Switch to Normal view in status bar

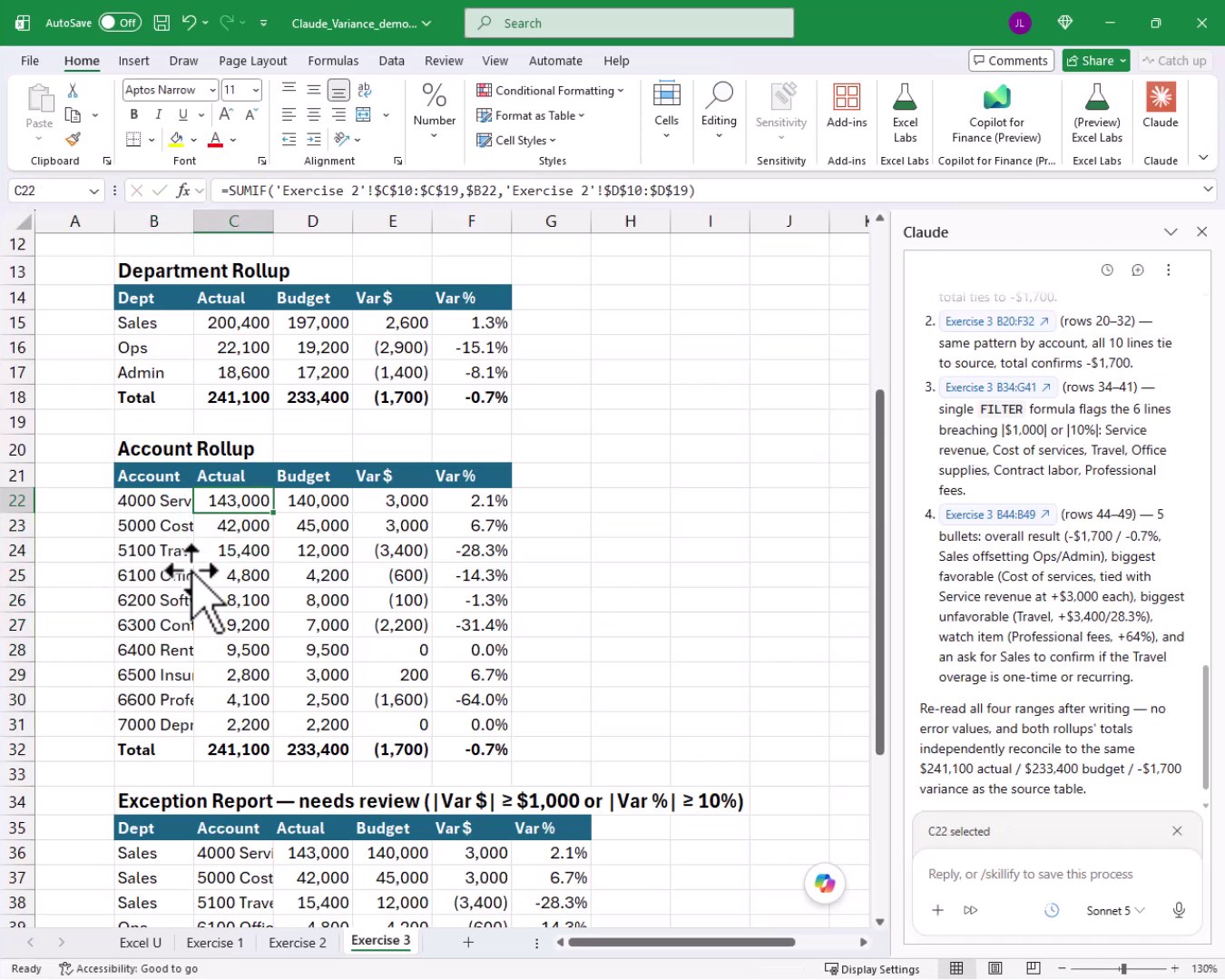pos(956,968)
